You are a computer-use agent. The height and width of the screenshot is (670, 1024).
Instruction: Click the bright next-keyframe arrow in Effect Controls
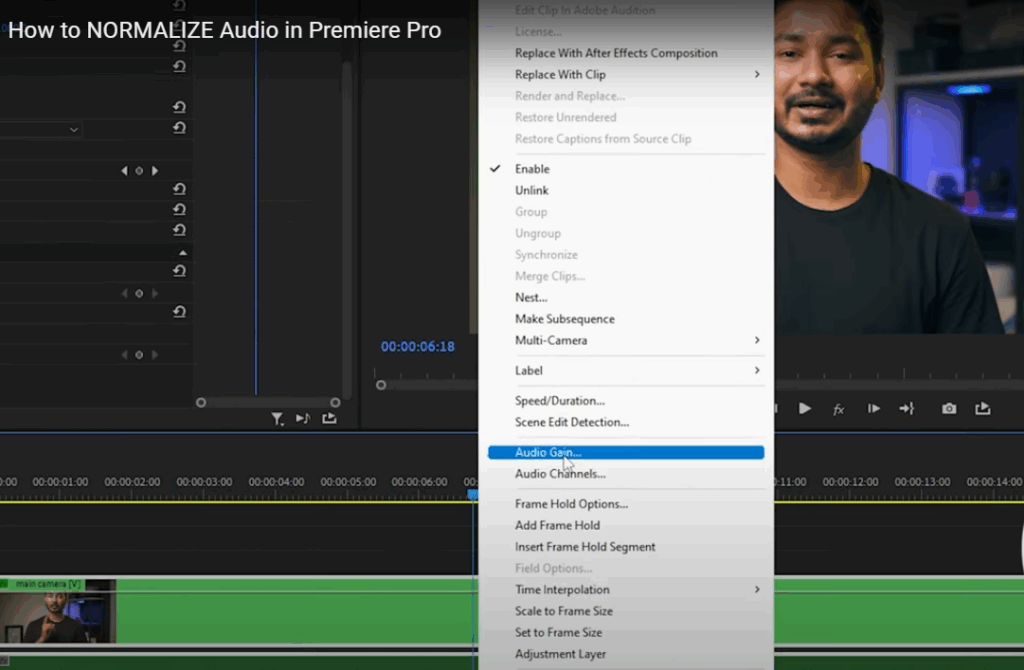155,170
